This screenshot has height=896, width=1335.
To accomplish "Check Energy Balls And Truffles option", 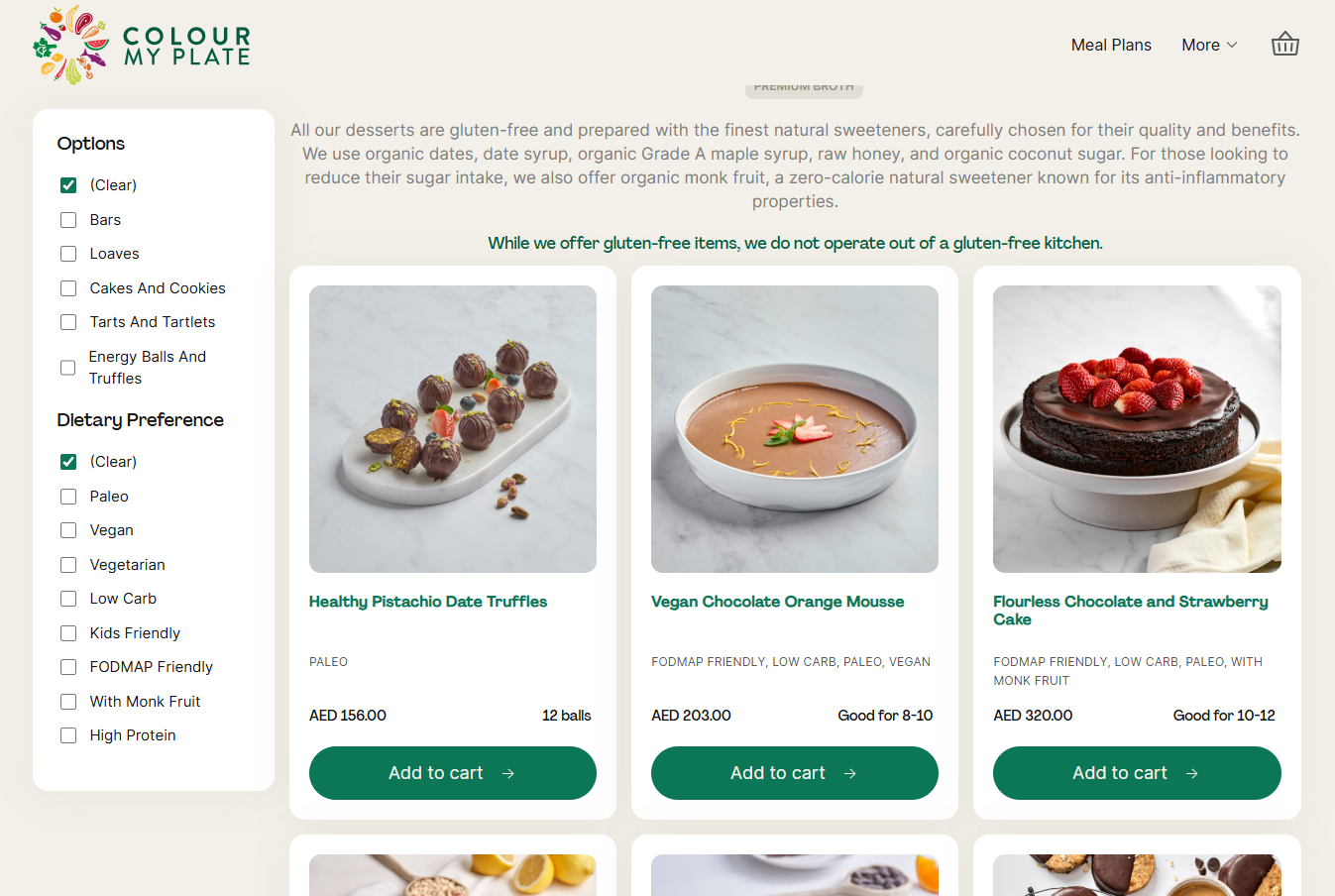I will (x=68, y=368).
